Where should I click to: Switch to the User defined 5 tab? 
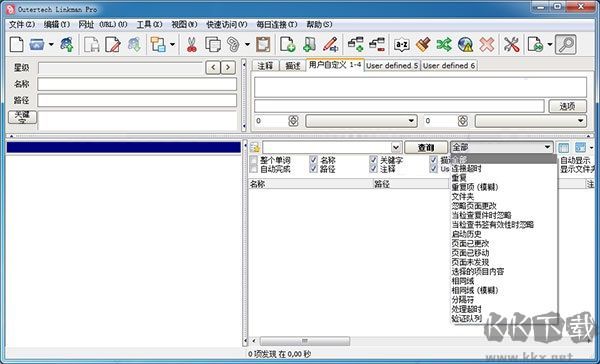(392, 66)
